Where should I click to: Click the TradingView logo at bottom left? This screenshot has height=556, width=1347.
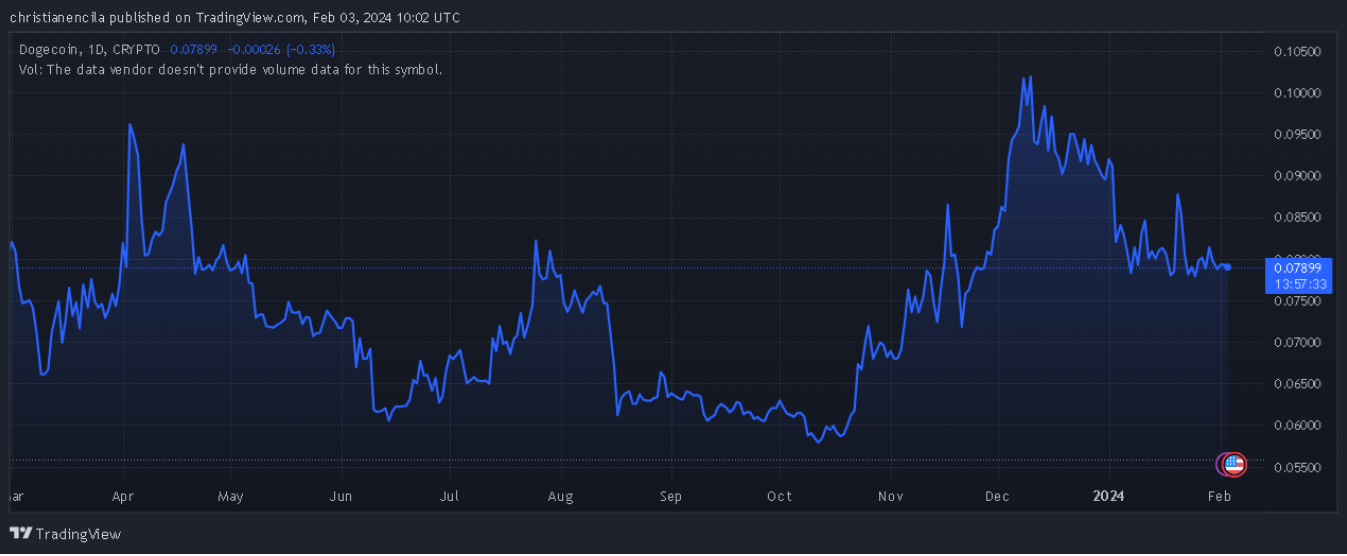pos(66,534)
